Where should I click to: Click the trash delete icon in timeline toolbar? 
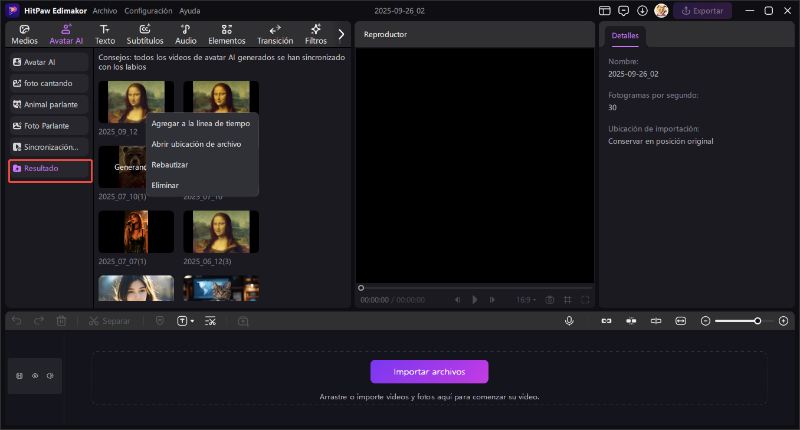pos(61,321)
